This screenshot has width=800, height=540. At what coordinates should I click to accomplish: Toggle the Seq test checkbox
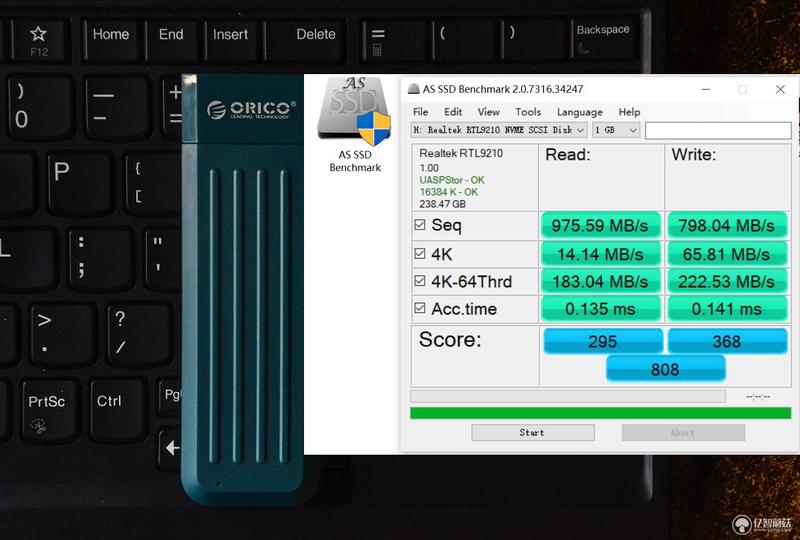(420, 225)
